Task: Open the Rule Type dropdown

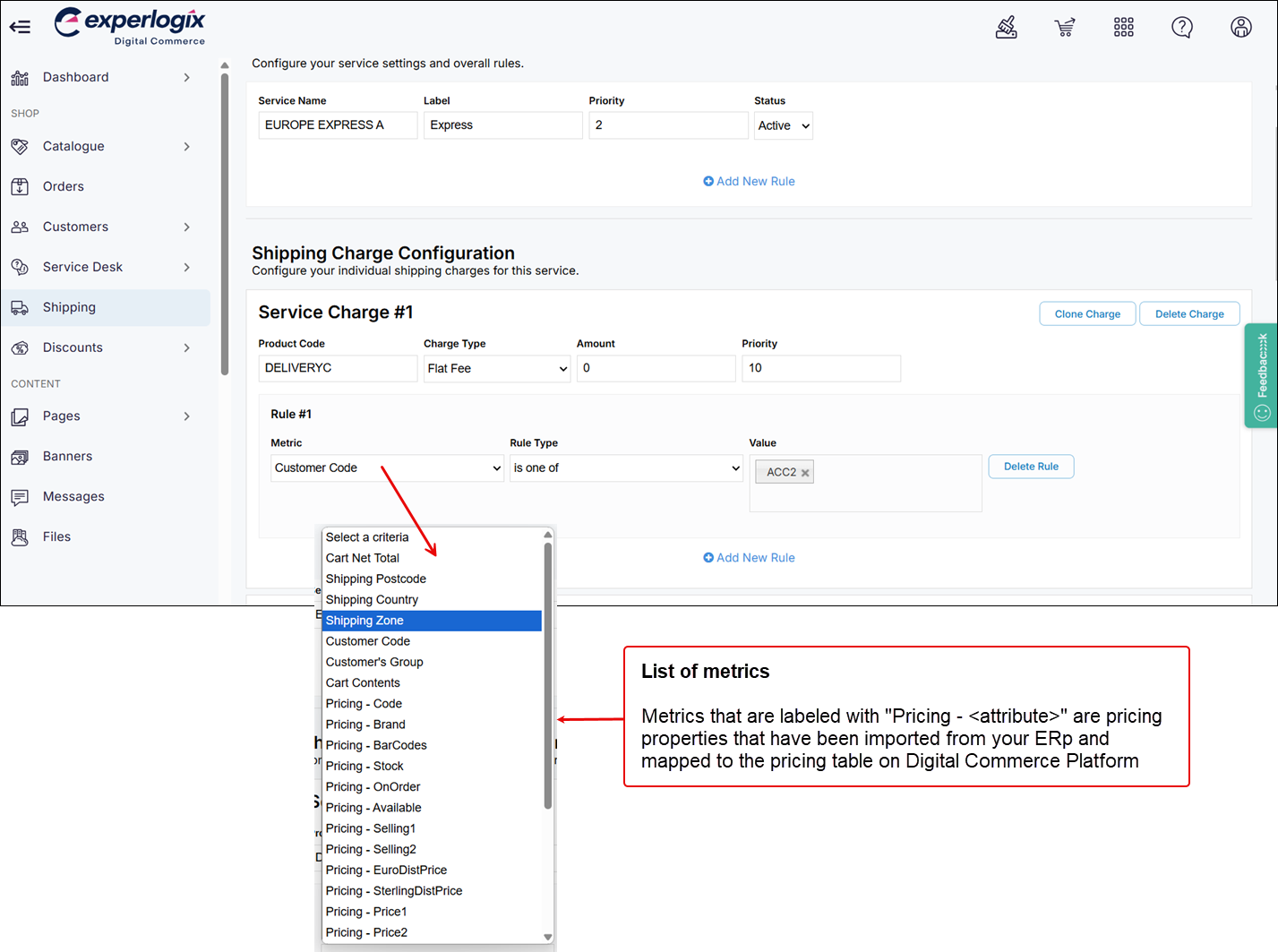Action: [x=626, y=468]
